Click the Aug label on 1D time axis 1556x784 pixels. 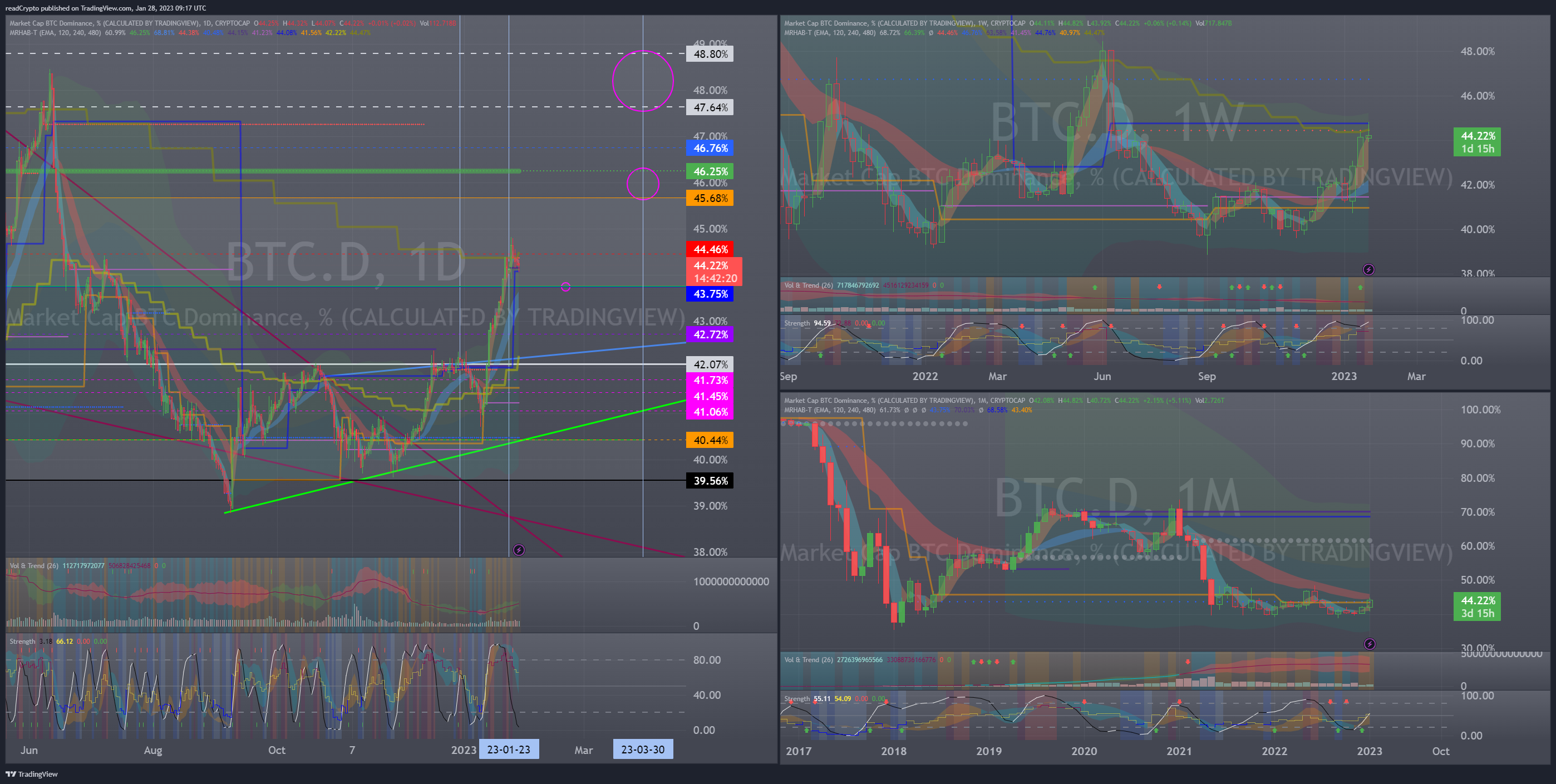click(153, 750)
